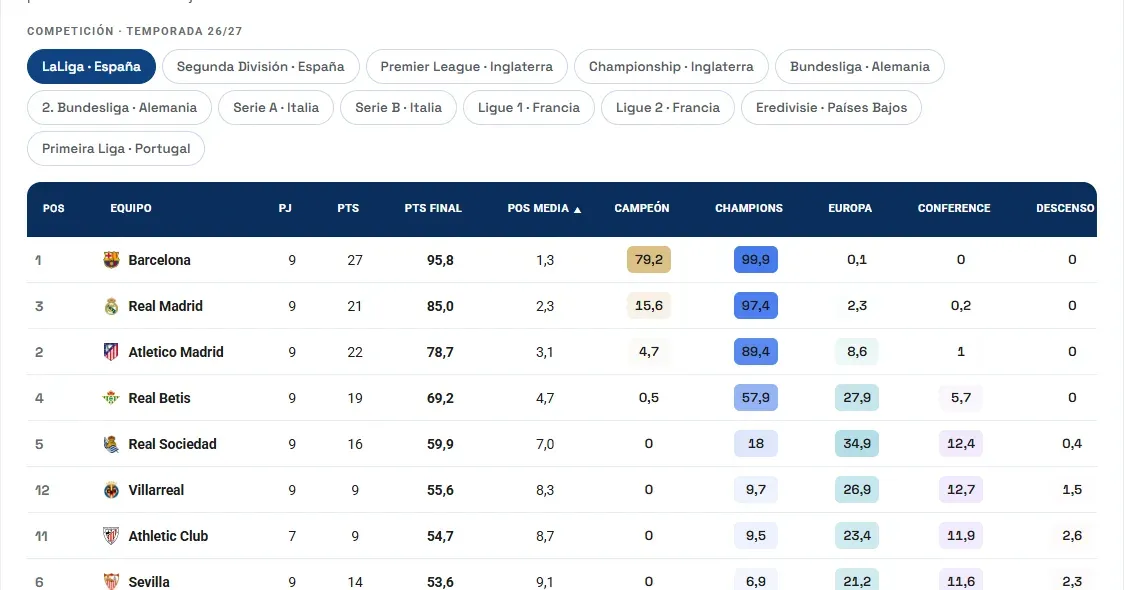Click the Barcelona team name
The image size is (1124, 590).
click(x=159, y=260)
